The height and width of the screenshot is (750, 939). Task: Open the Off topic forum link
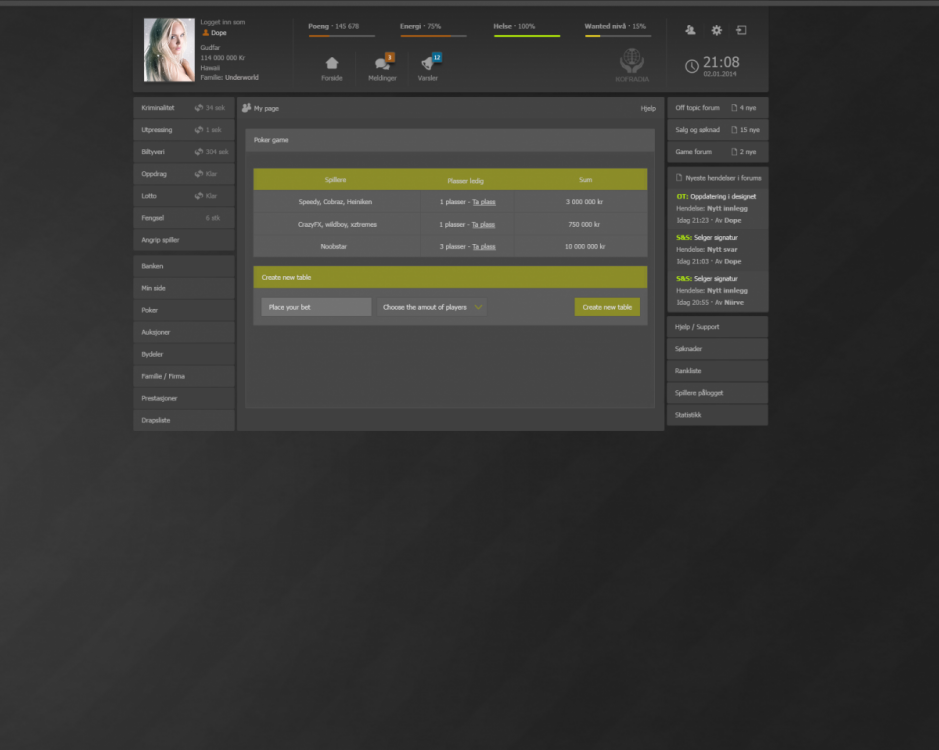click(698, 108)
